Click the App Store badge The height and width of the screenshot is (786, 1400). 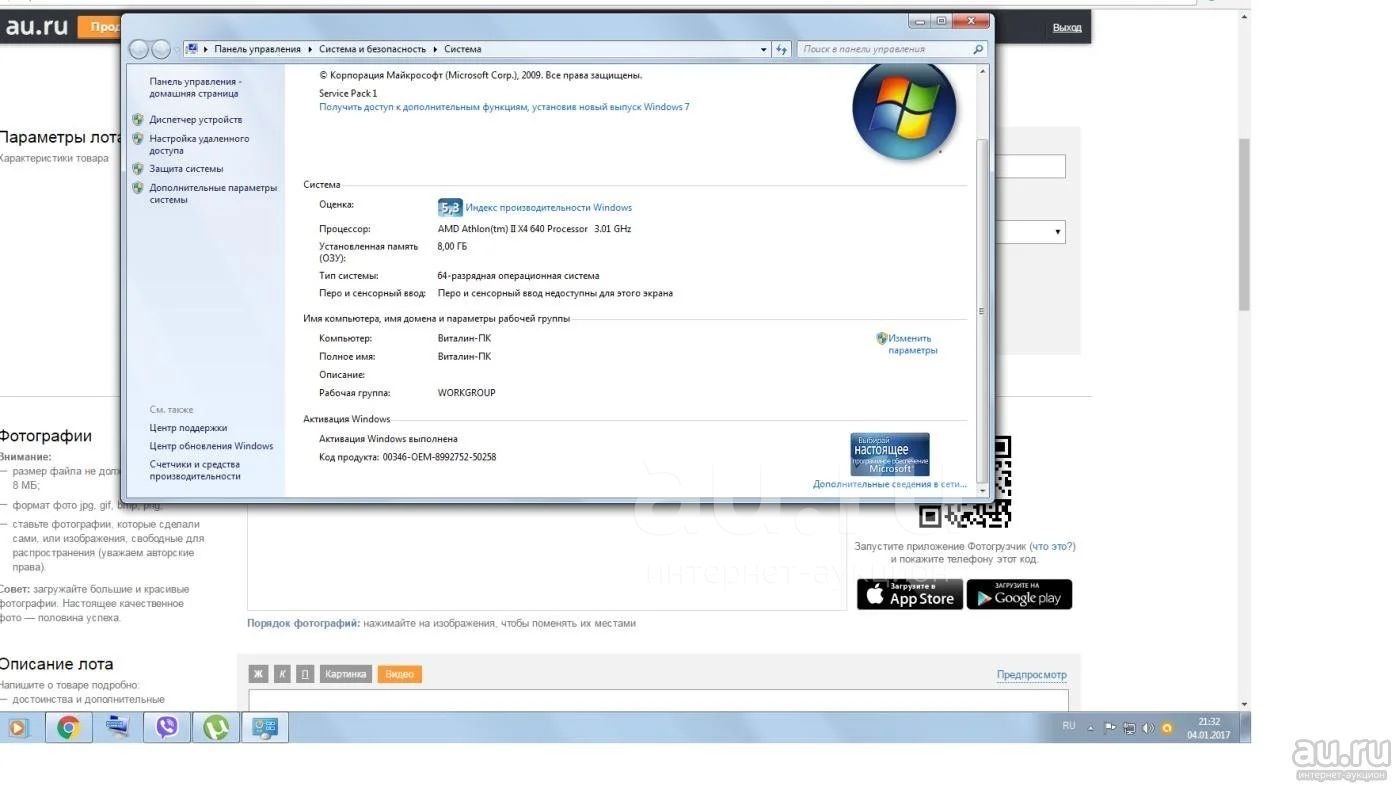tap(910, 594)
